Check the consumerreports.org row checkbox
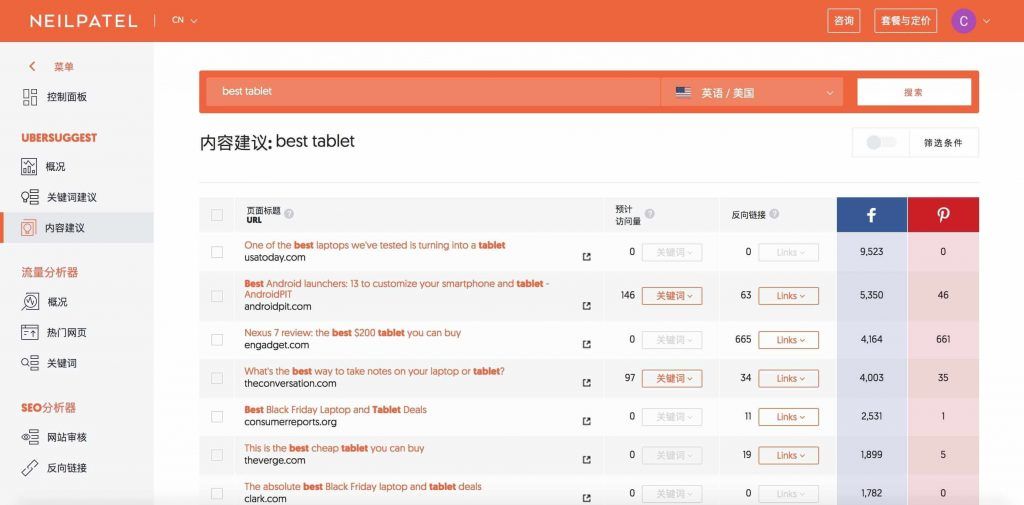 217,417
